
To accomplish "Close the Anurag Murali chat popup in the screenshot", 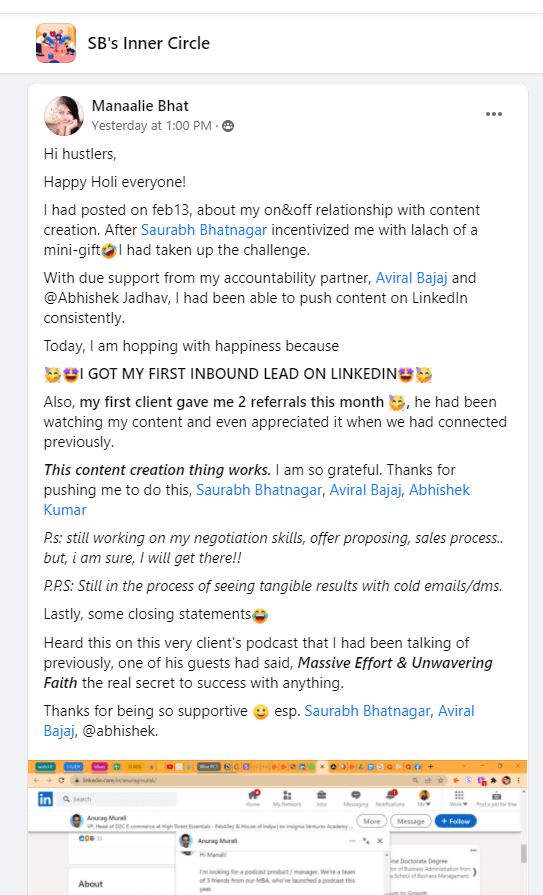I will [380, 841].
